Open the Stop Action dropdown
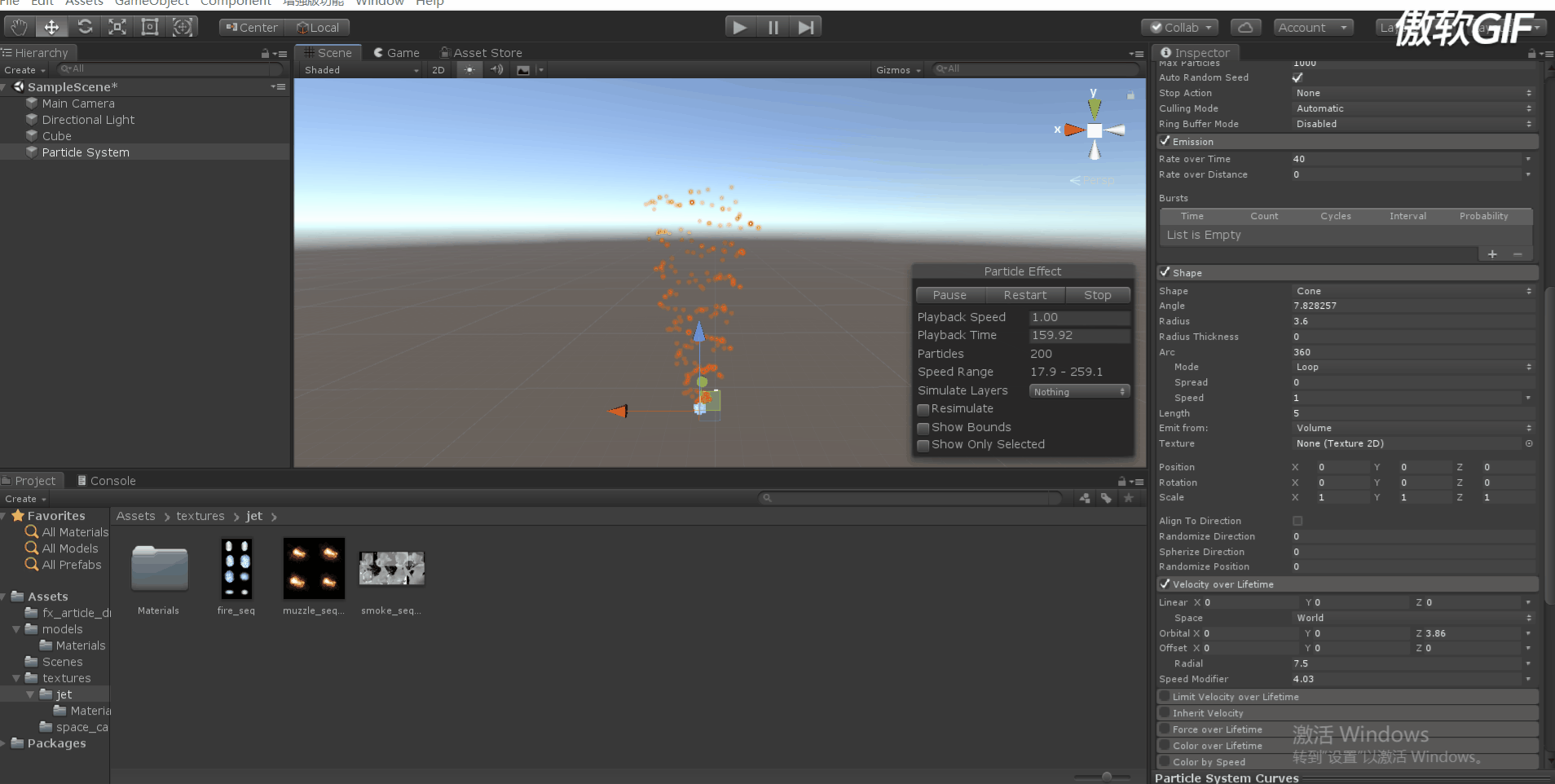This screenshot has height=784, width=1555. tap(1413, 93)
